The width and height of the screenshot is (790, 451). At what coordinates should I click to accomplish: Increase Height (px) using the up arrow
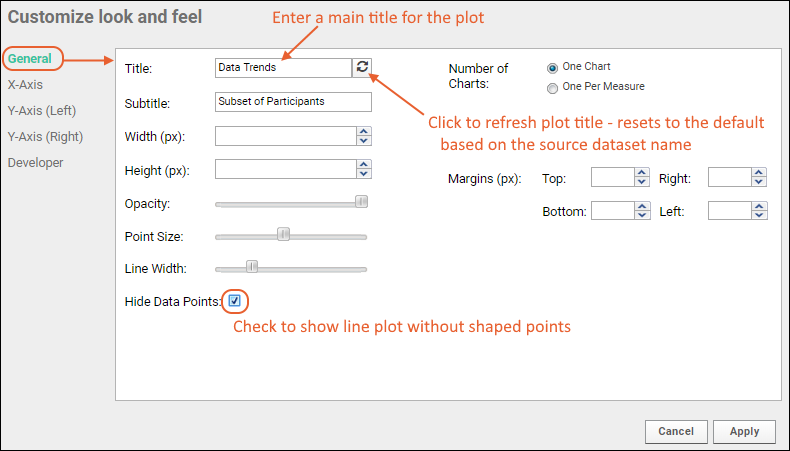pyautogui.click(x=364, y=165)
